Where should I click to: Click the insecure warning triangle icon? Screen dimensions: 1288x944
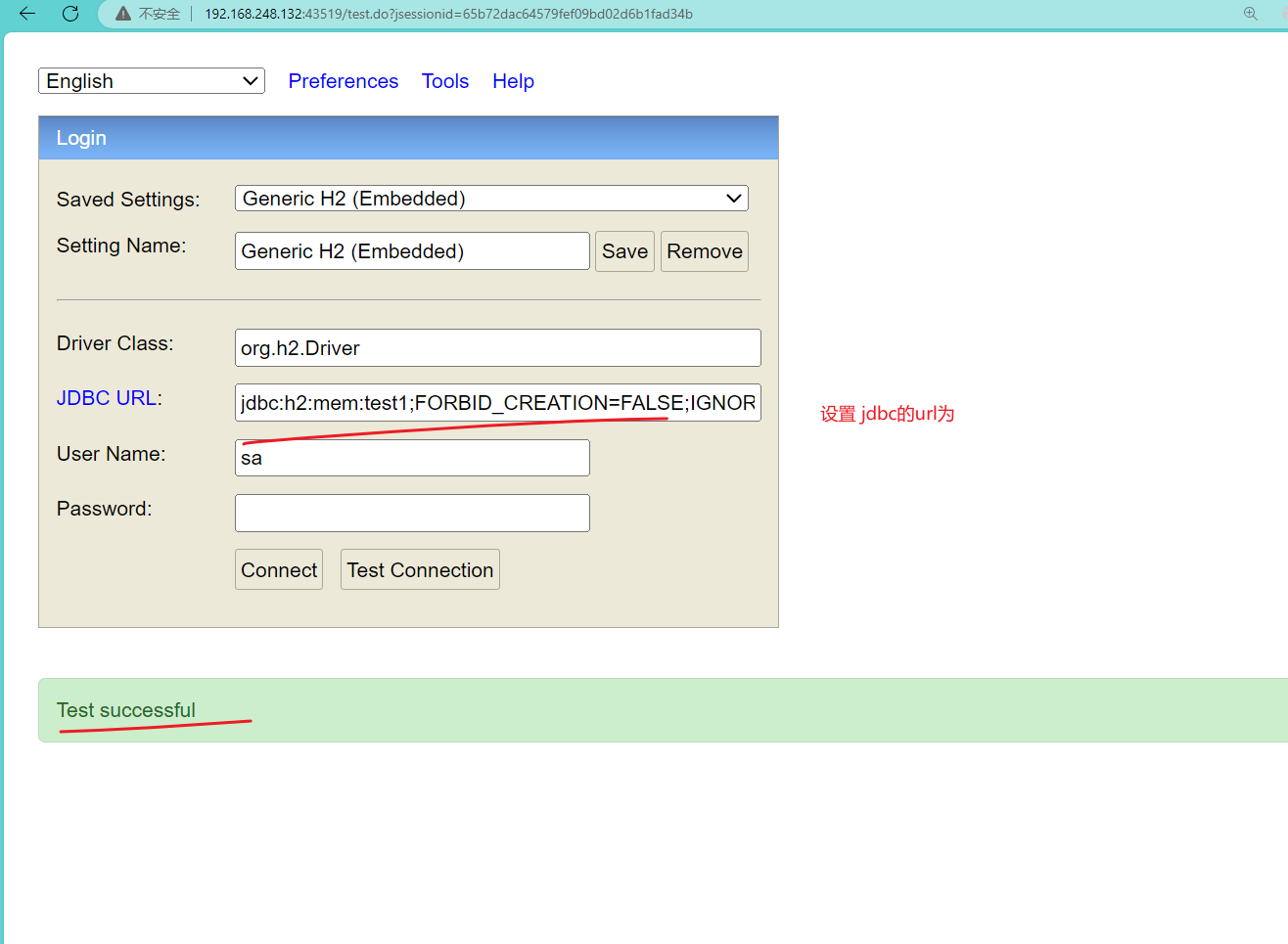click(x=123, y=14)
